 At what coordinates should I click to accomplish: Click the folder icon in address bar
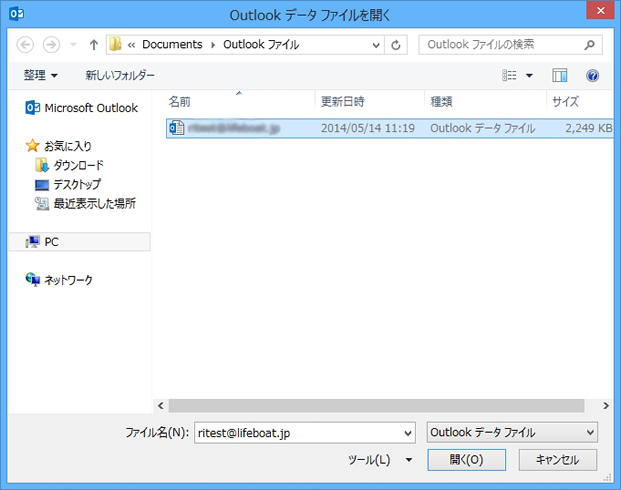(115, 44)
